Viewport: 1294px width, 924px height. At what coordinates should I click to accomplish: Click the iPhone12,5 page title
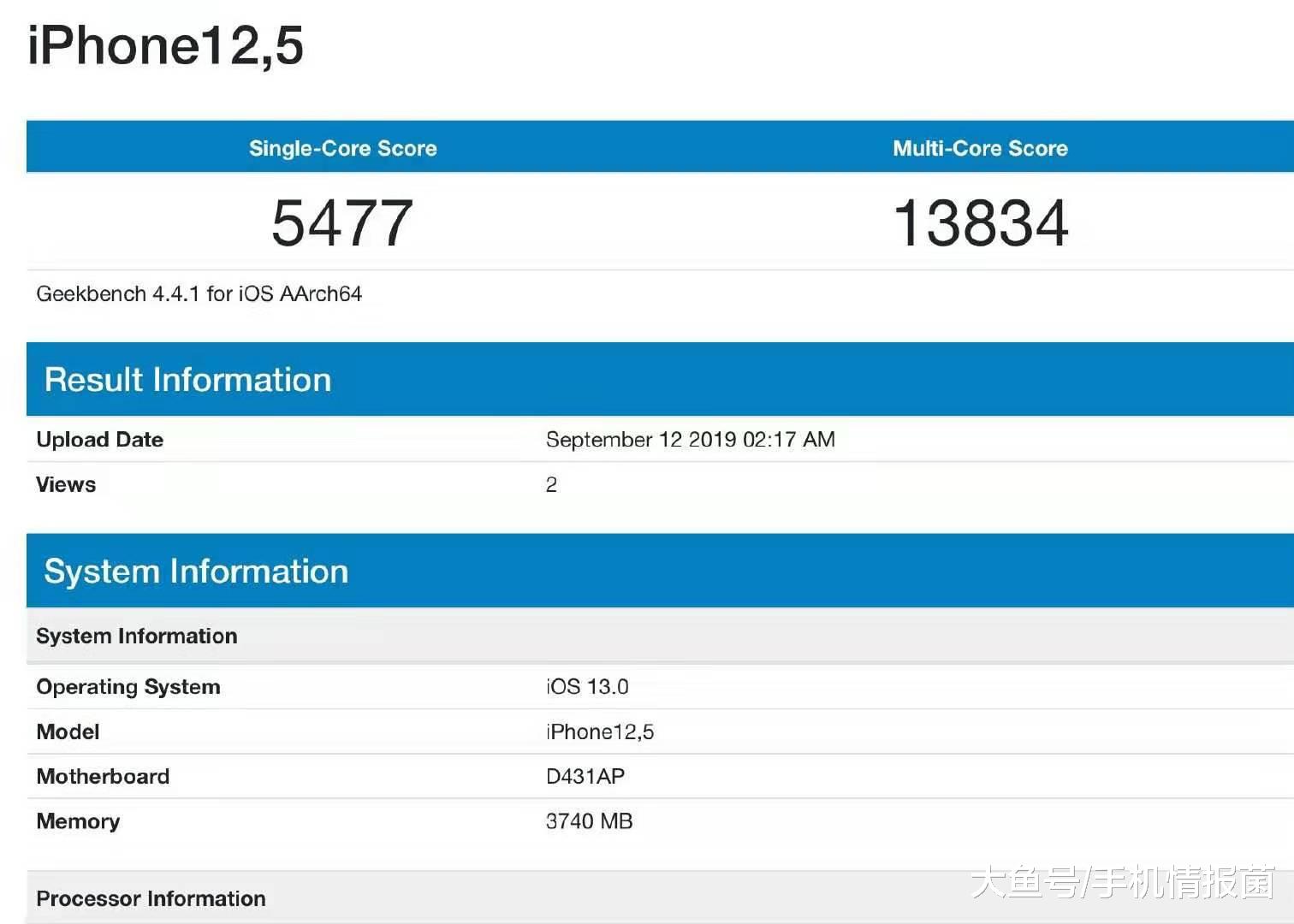pyautogui.click(x=165, y=46)
